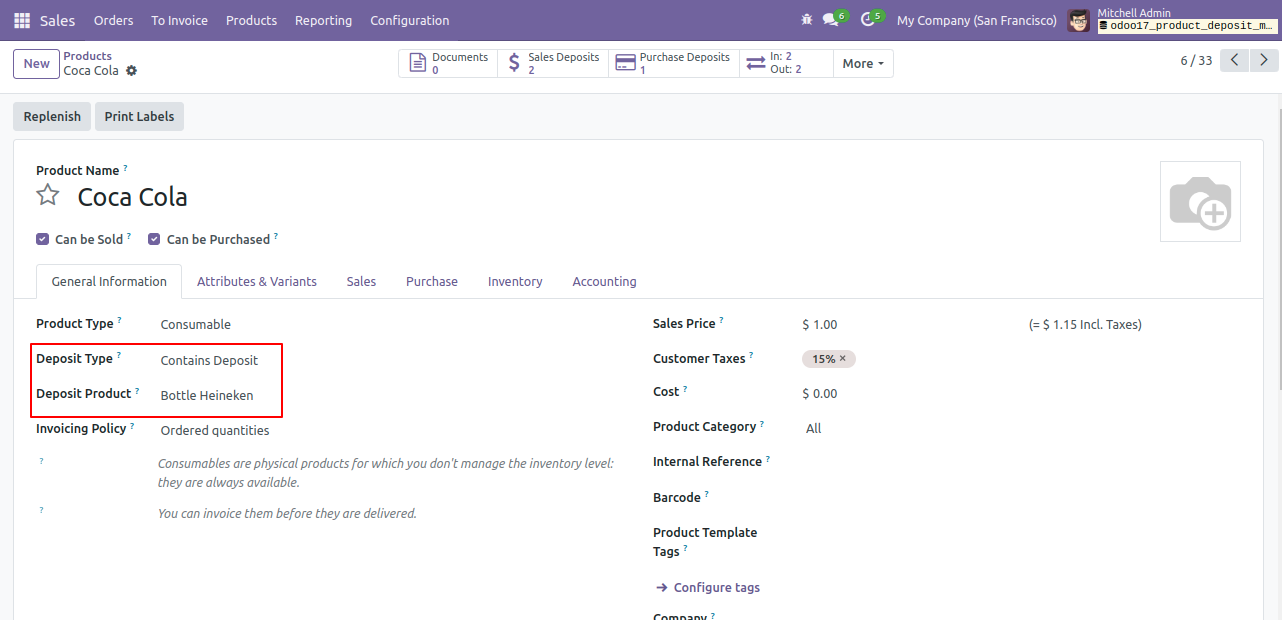The width and height of the screenshot is (1282, 620).
Task: Open the Products menu
Action: coord(251,20)
